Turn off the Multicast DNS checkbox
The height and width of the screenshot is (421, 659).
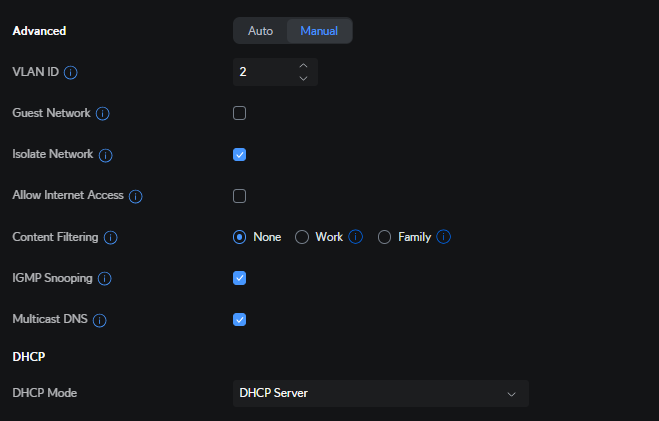240,319
